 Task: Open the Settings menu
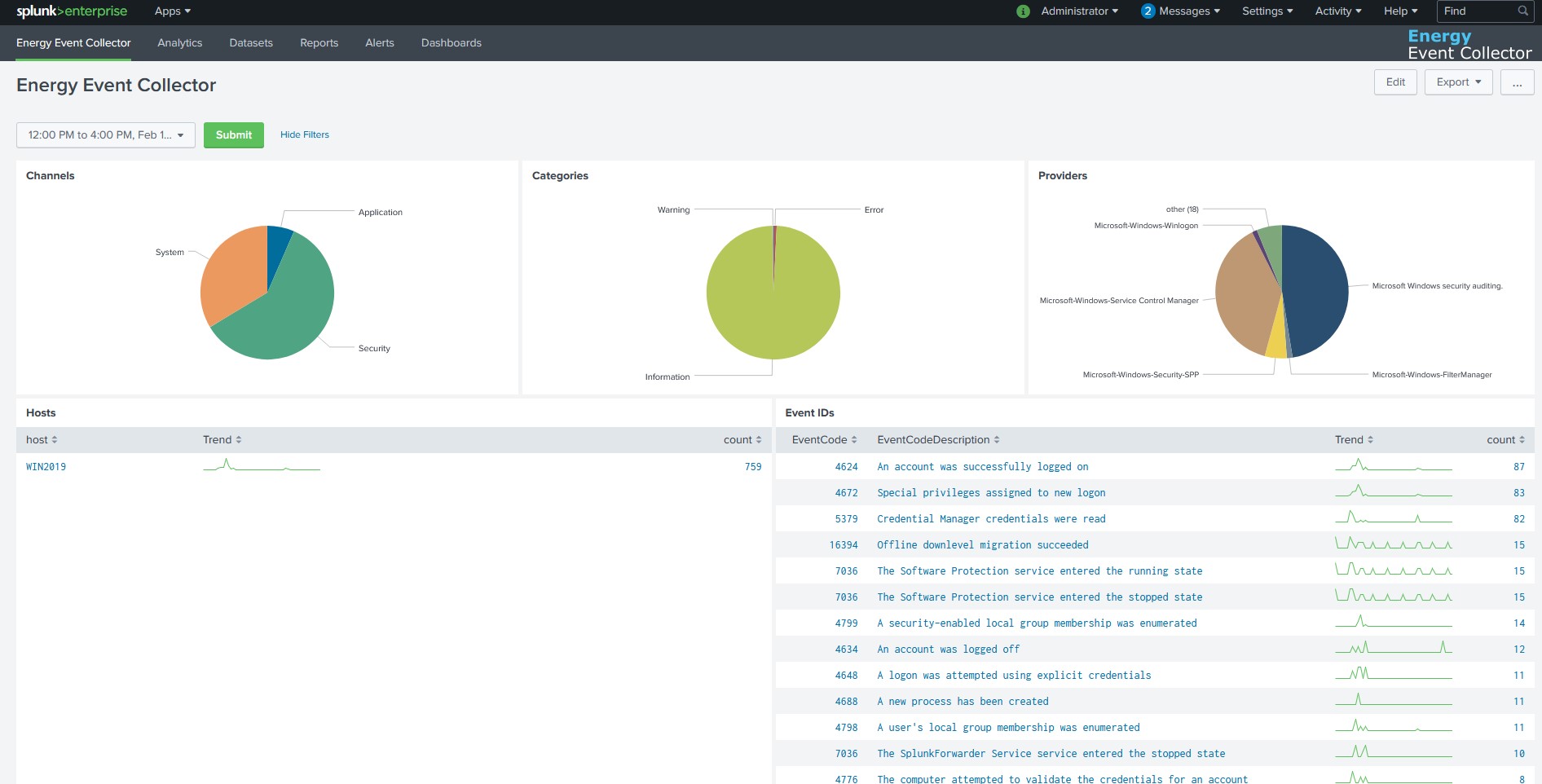1267,11
